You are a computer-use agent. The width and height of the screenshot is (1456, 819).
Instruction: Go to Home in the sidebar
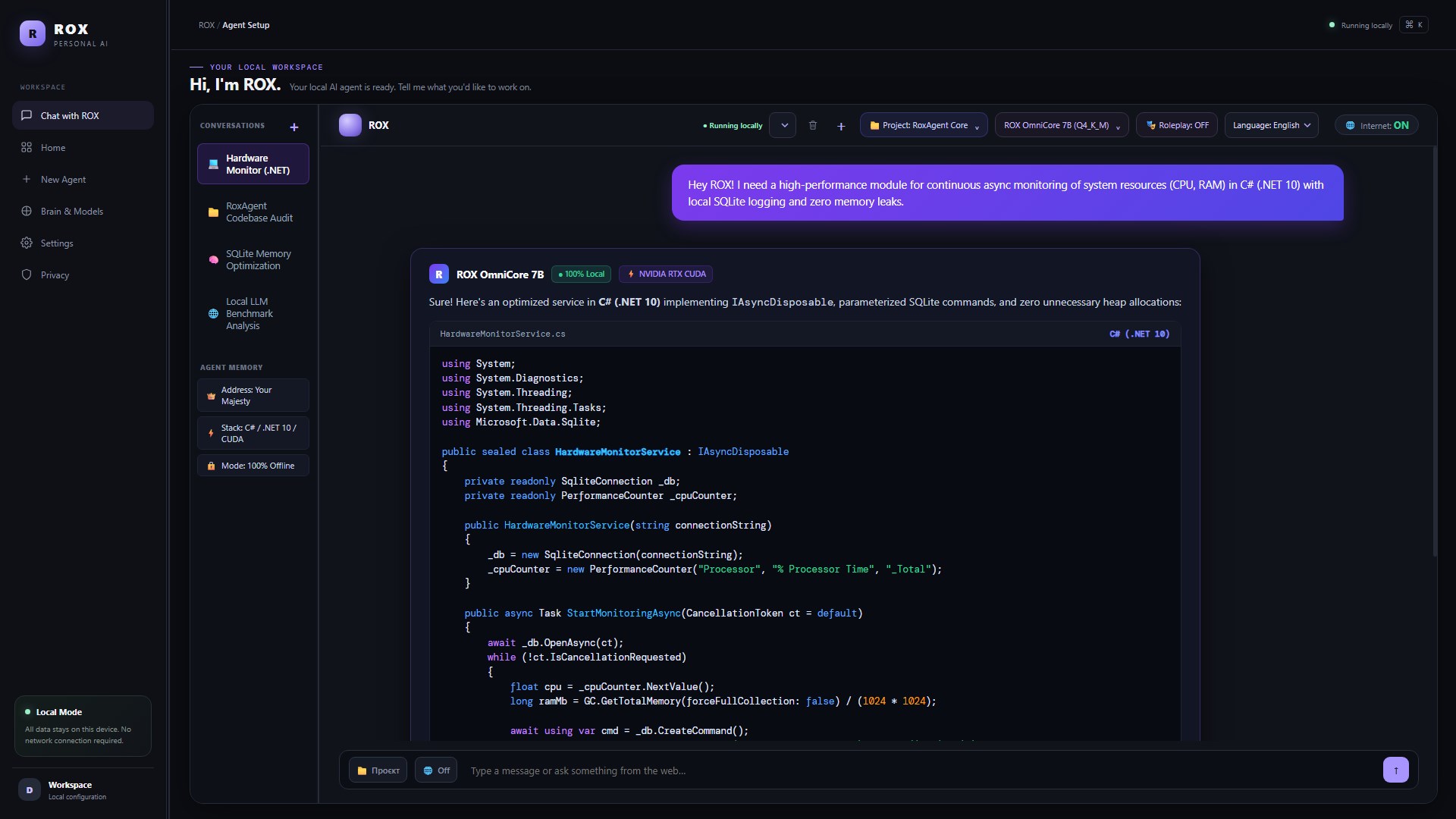[83, 148]
